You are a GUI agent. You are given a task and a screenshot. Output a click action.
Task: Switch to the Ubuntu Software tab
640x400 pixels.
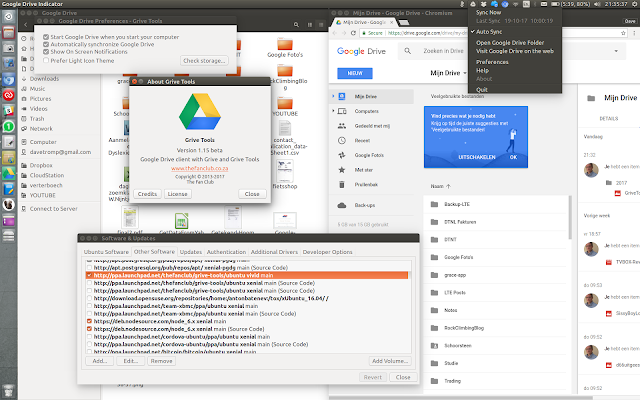click(x=106, y=252)
